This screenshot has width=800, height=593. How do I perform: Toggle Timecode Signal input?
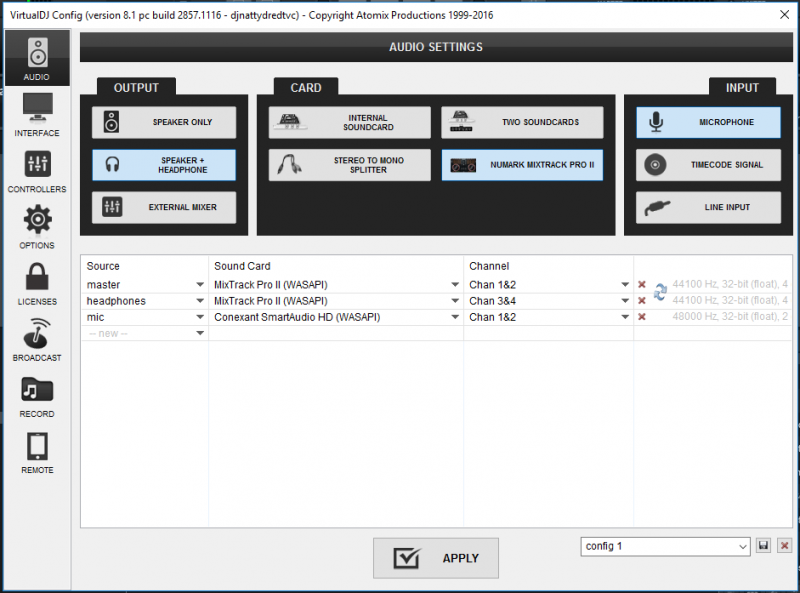(x=708, y=165)
